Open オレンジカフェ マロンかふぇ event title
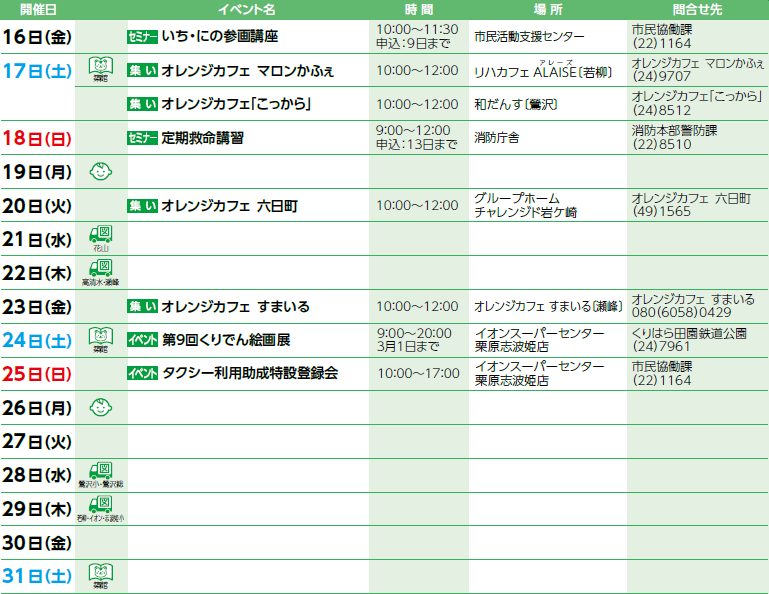The height and width of the screenshot is (594, 769). point(247,71)
